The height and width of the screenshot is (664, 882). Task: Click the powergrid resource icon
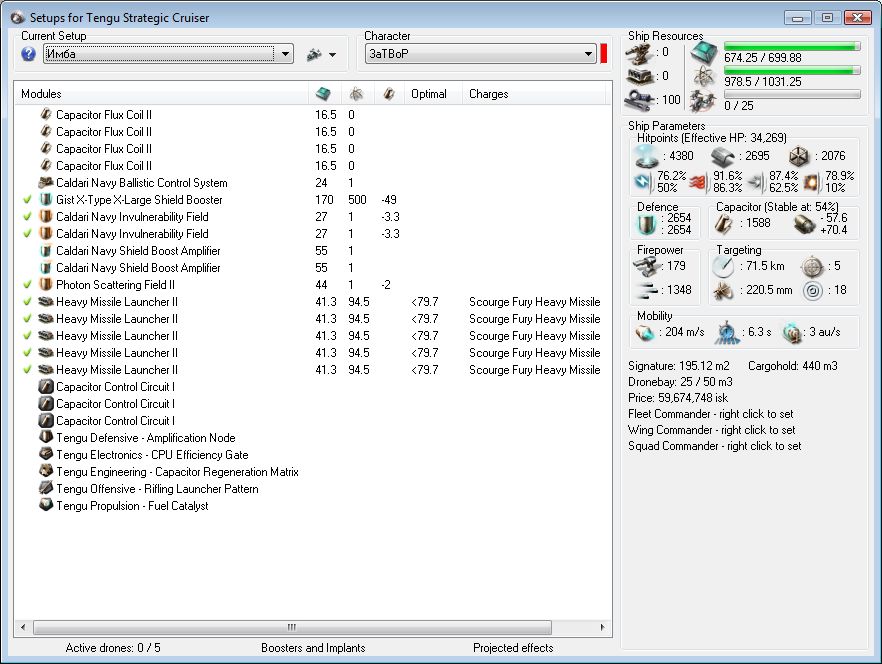(704, 77)
